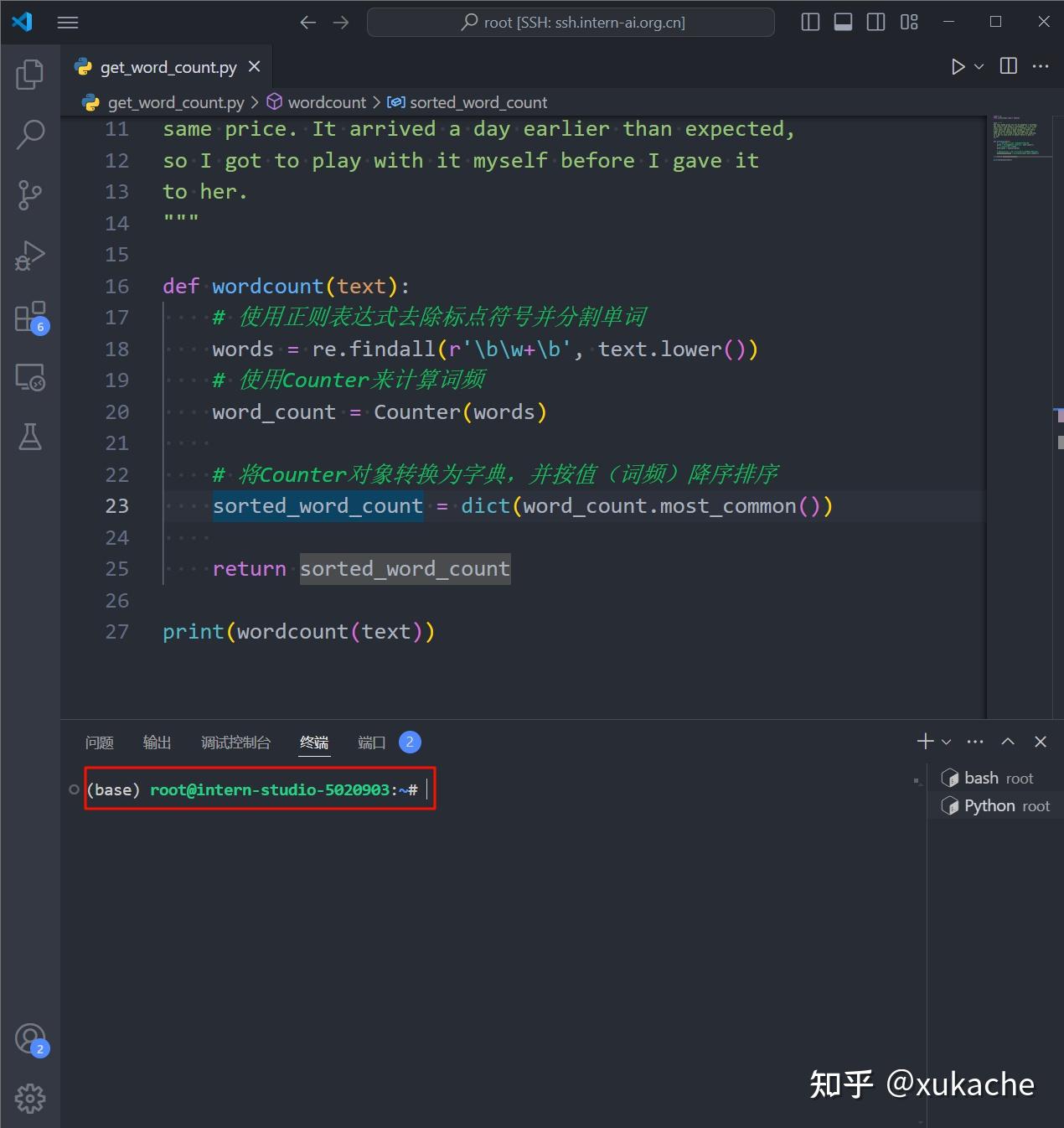Select the Python root terminal
The width and height of the screenshot is (1064, 1128).
point(995,806)
